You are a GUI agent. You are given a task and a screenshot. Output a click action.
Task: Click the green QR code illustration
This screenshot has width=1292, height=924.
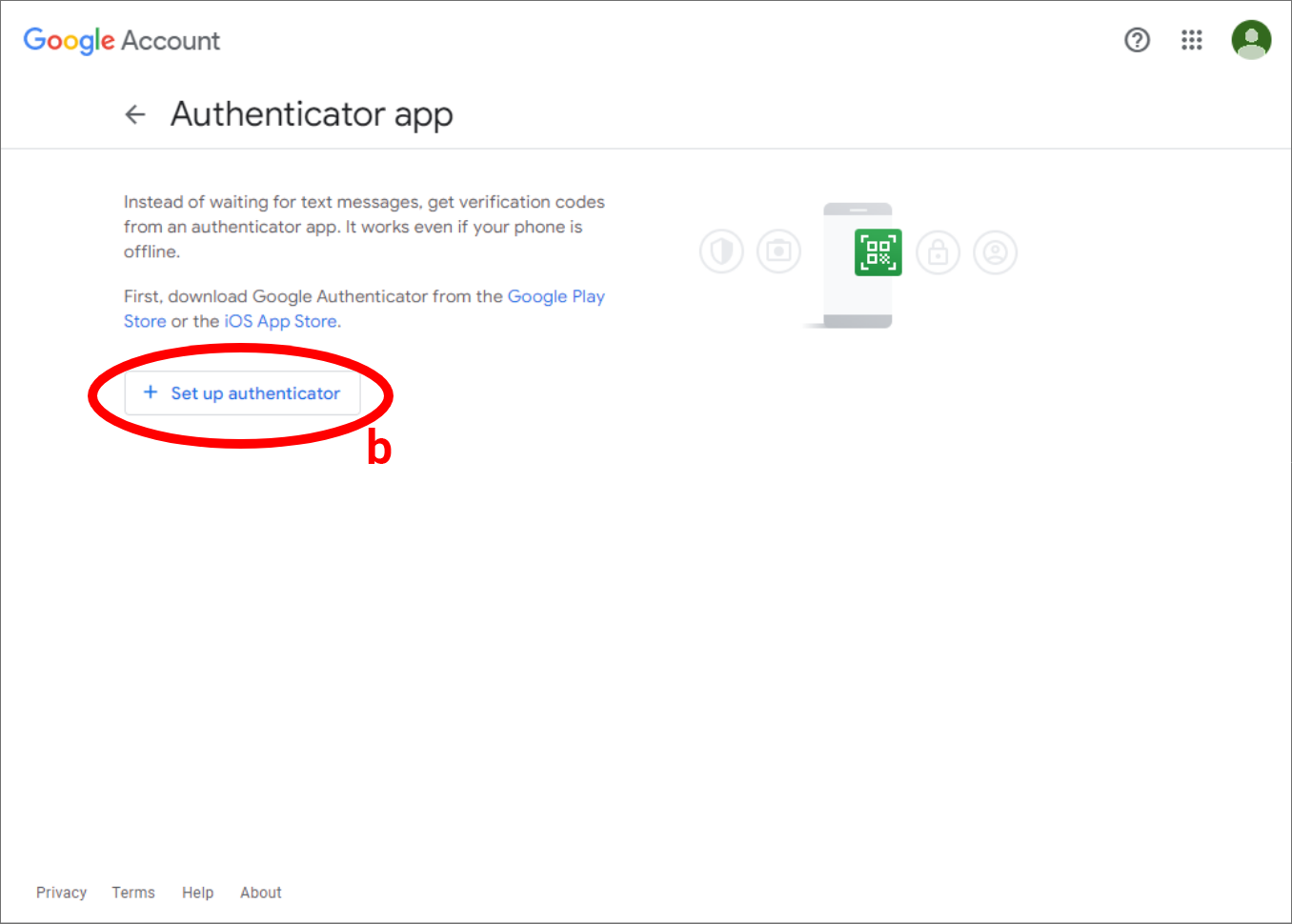(878, 251)
